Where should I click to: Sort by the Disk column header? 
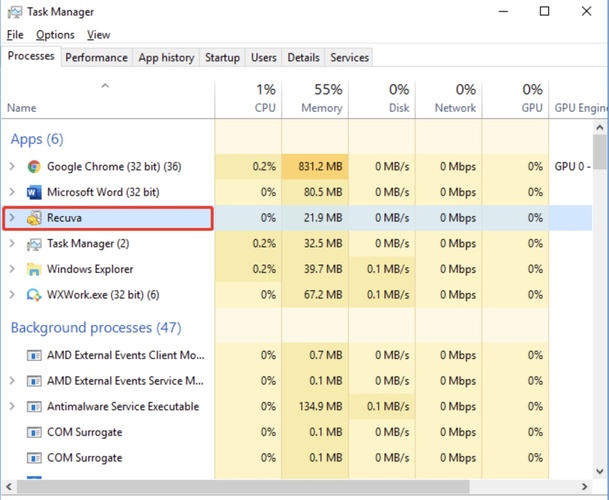coord(382,99)
